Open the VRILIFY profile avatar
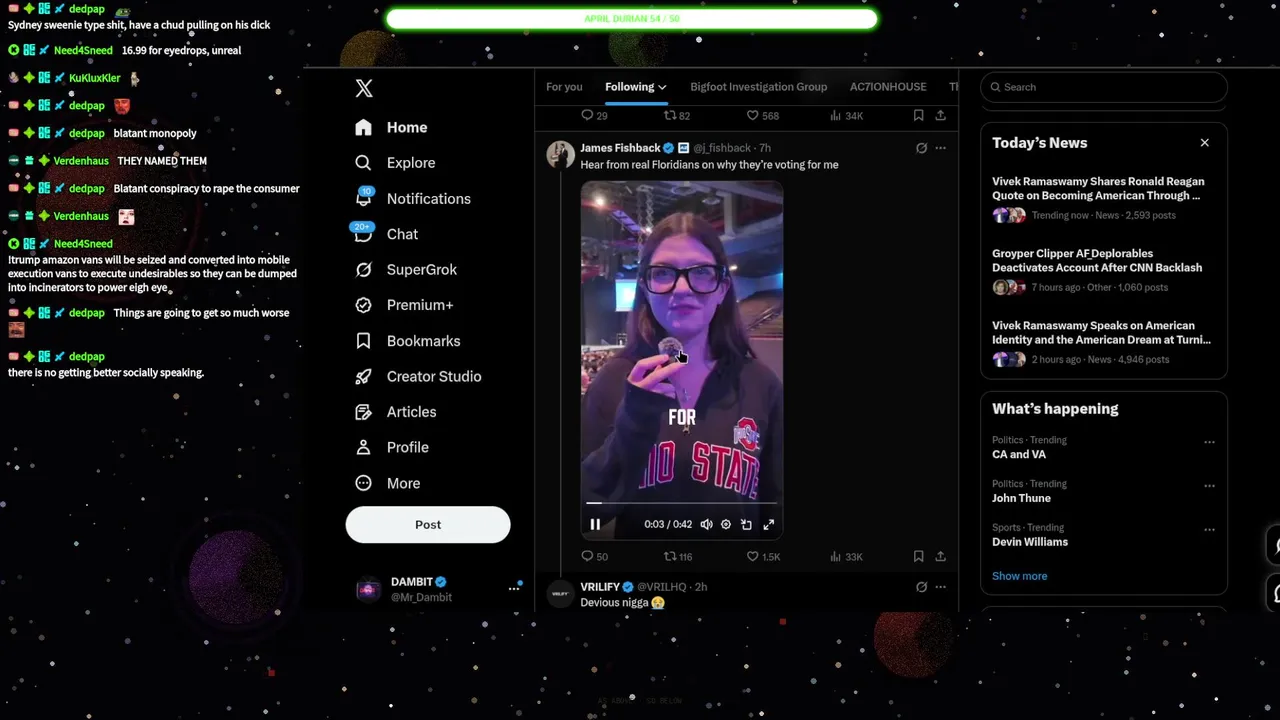 tap(560, 593)
